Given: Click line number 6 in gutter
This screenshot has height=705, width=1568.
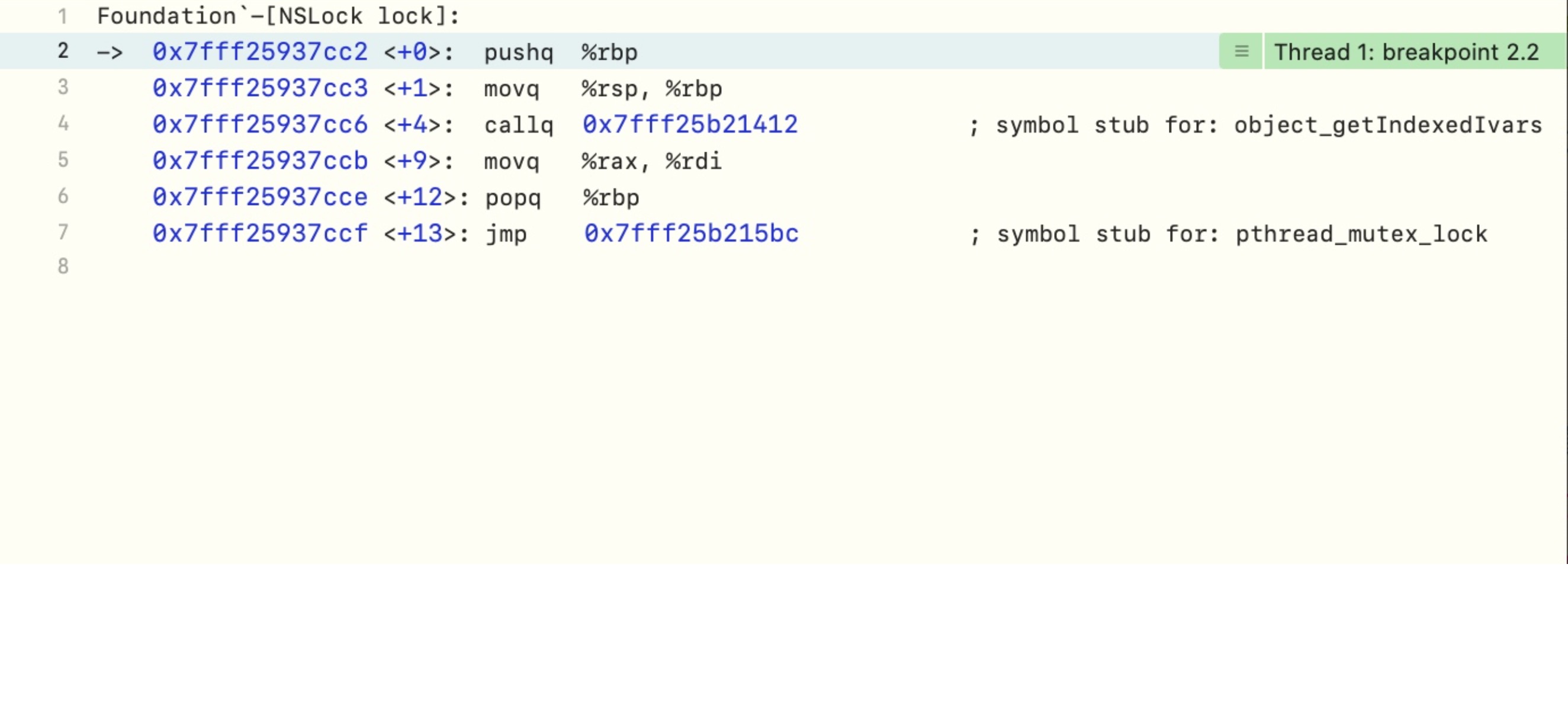Looking at the screenshot, I should click(63, 196).
